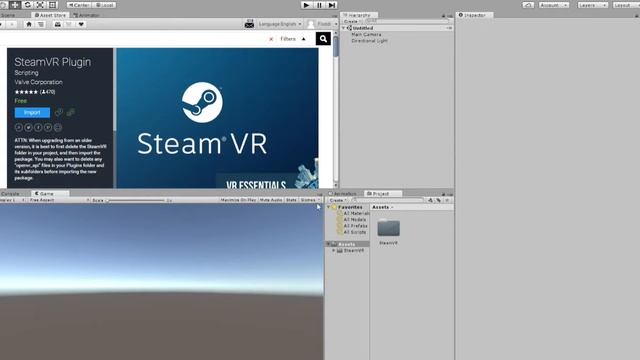The width and height of the screenshot is (640, 360).
Task: Toggle the Hierarchy panel lock icon
Action: [x=444, y=16]
